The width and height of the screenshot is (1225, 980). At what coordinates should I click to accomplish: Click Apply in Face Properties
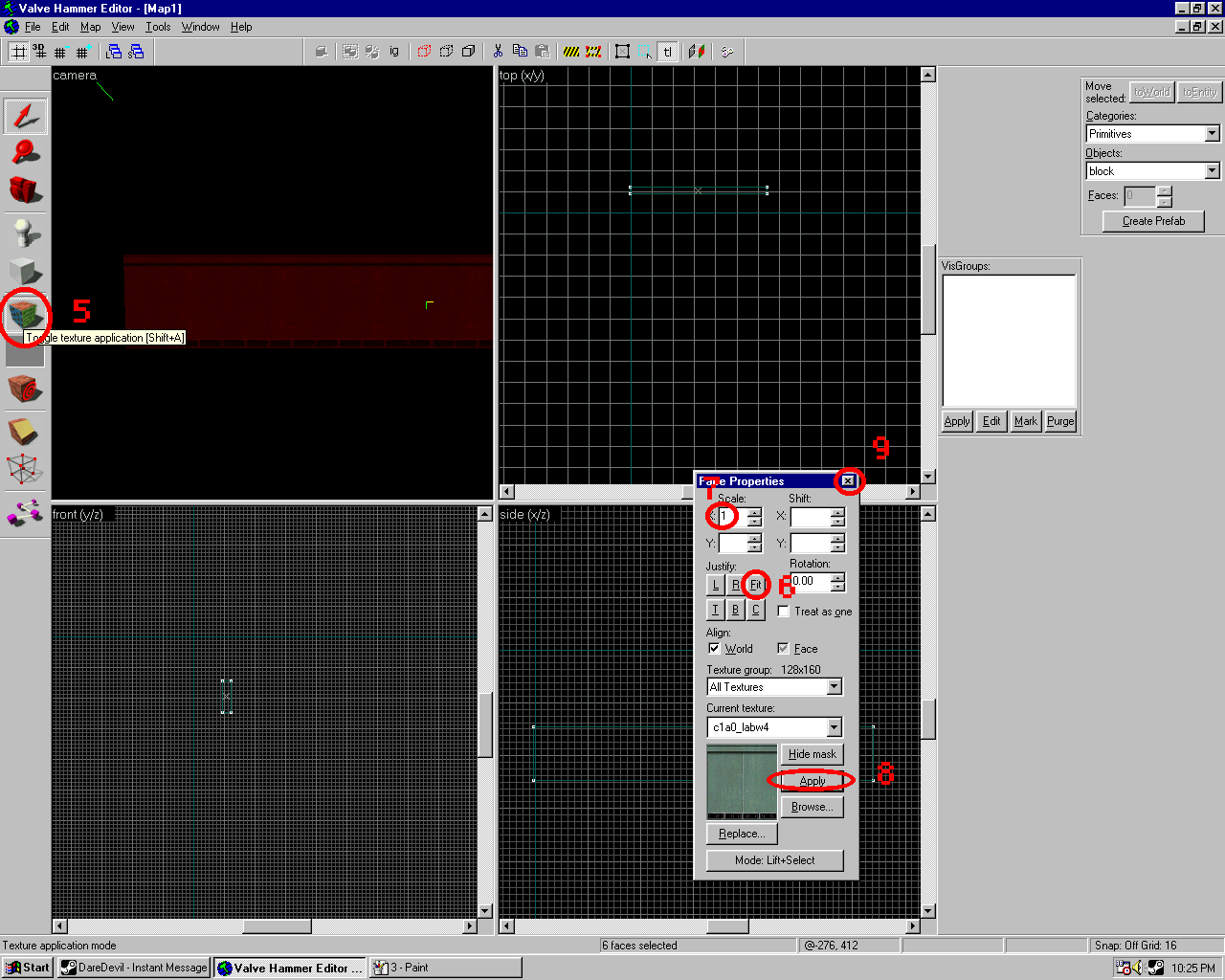coord(812,781)
